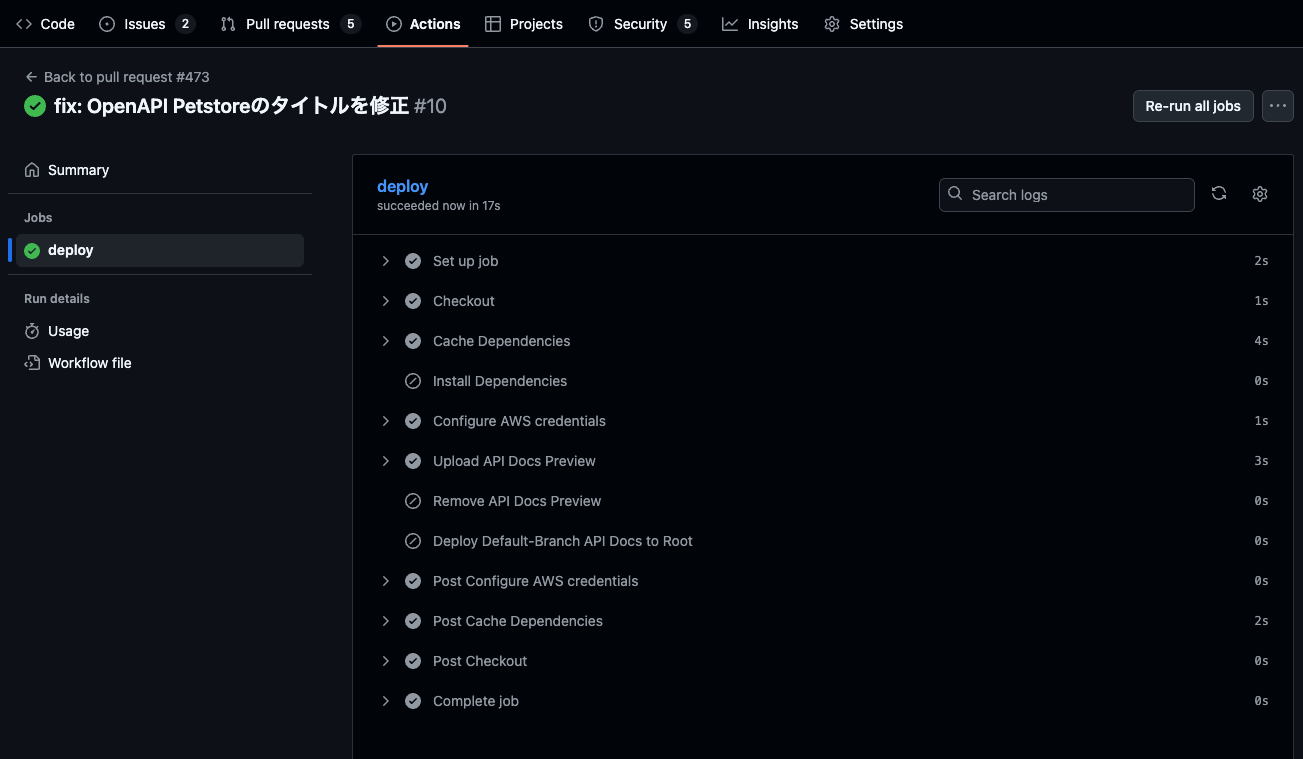Switch to the Security tab
The image size is (1303, 759).
point(642,24)
